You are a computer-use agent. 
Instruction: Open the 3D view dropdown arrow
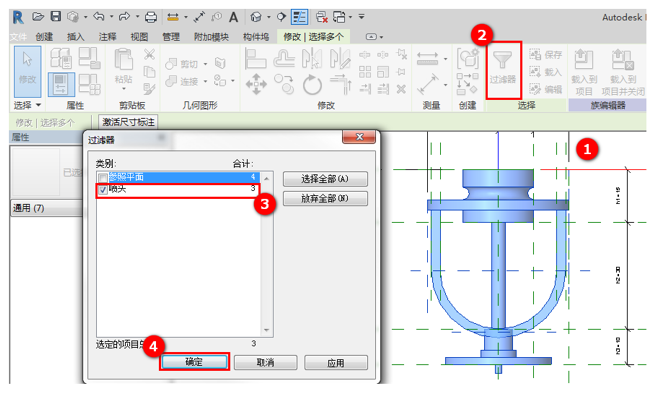point(269,17)
